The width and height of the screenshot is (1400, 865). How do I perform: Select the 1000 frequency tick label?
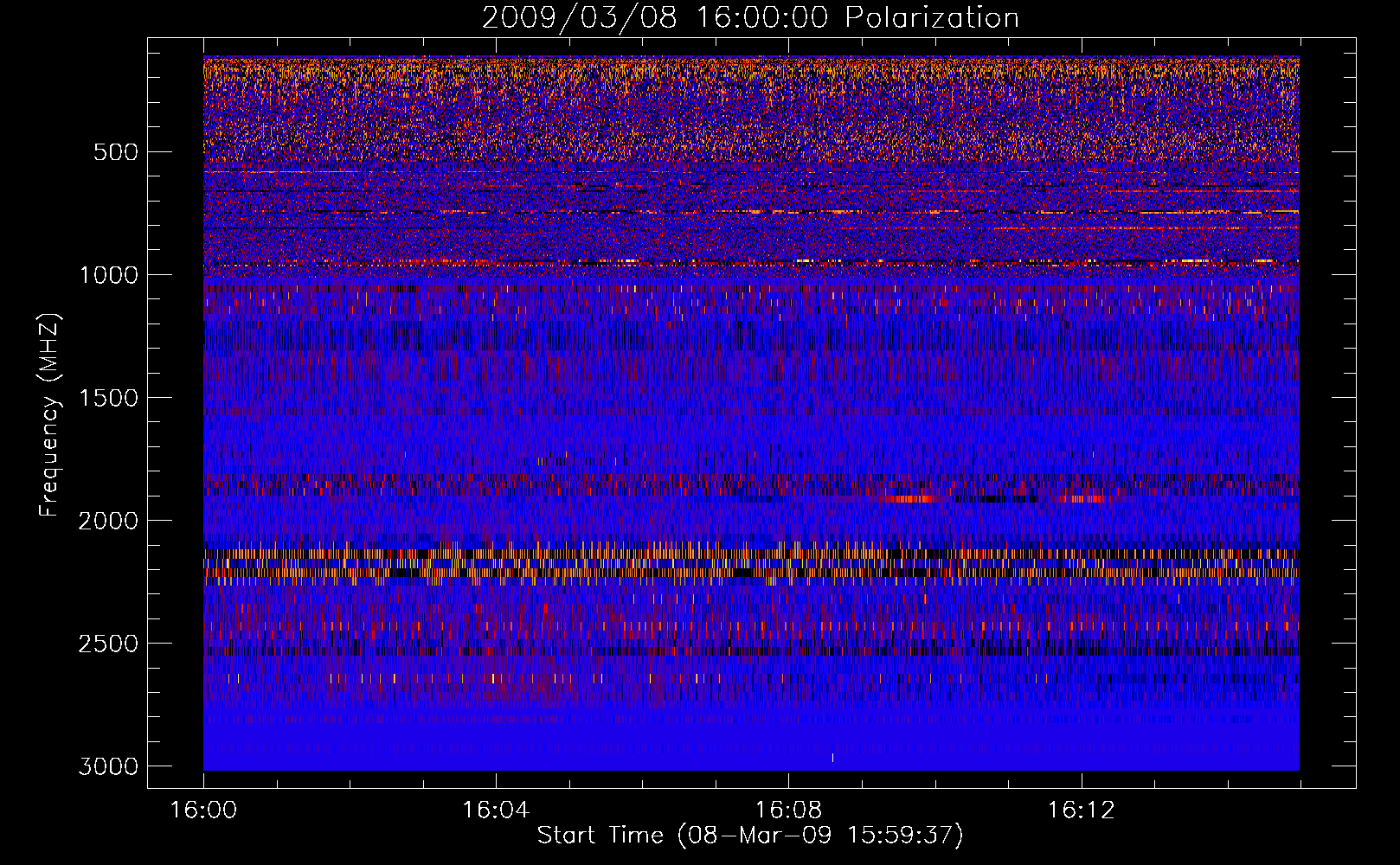pos(108,275)
